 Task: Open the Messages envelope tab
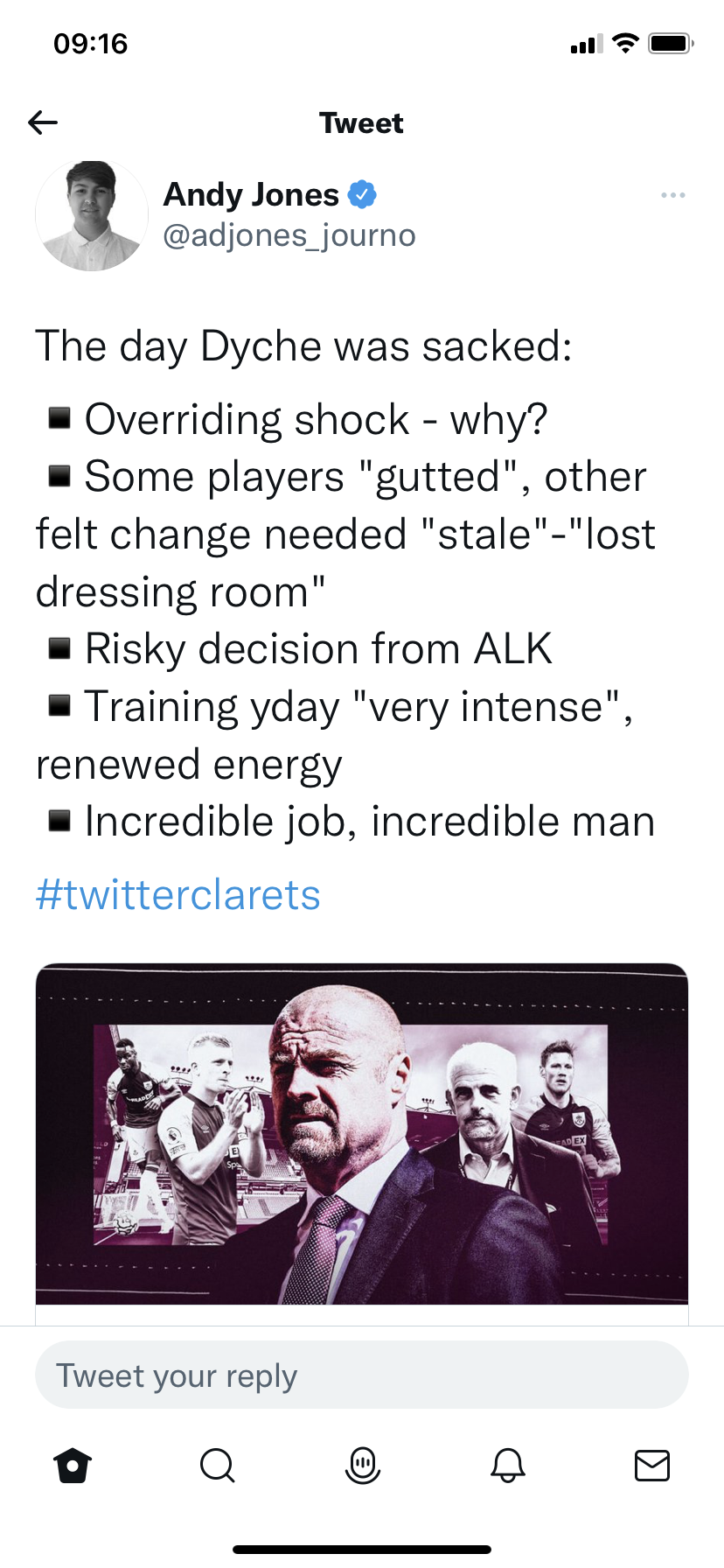click(651, 1465)
